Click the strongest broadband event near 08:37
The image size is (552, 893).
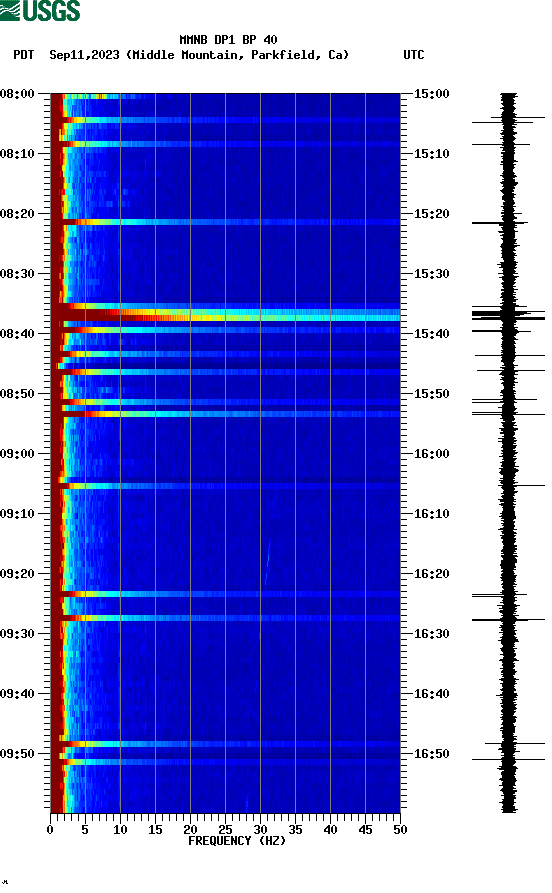click(x=226, y=314)
